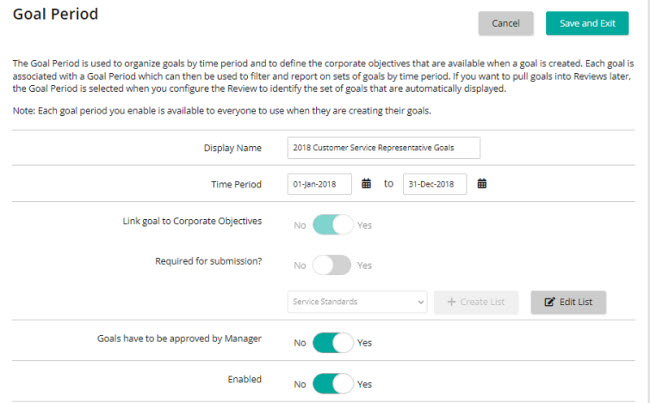The width and height of the screenshot is (650, 403).
Task: Click the start date field 01-Jan-2018
Action: pyautogui.click(x=319, y=184)
